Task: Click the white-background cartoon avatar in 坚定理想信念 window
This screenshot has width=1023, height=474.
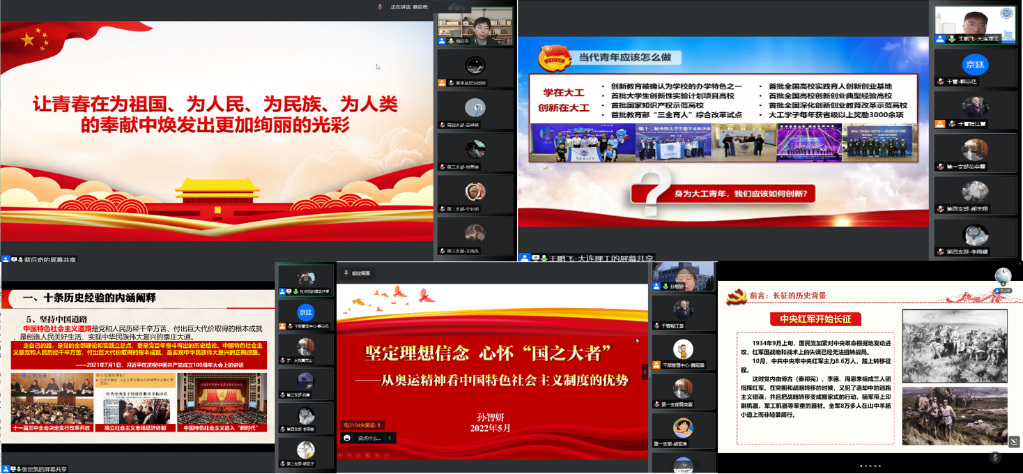Action: coord(682,349)
